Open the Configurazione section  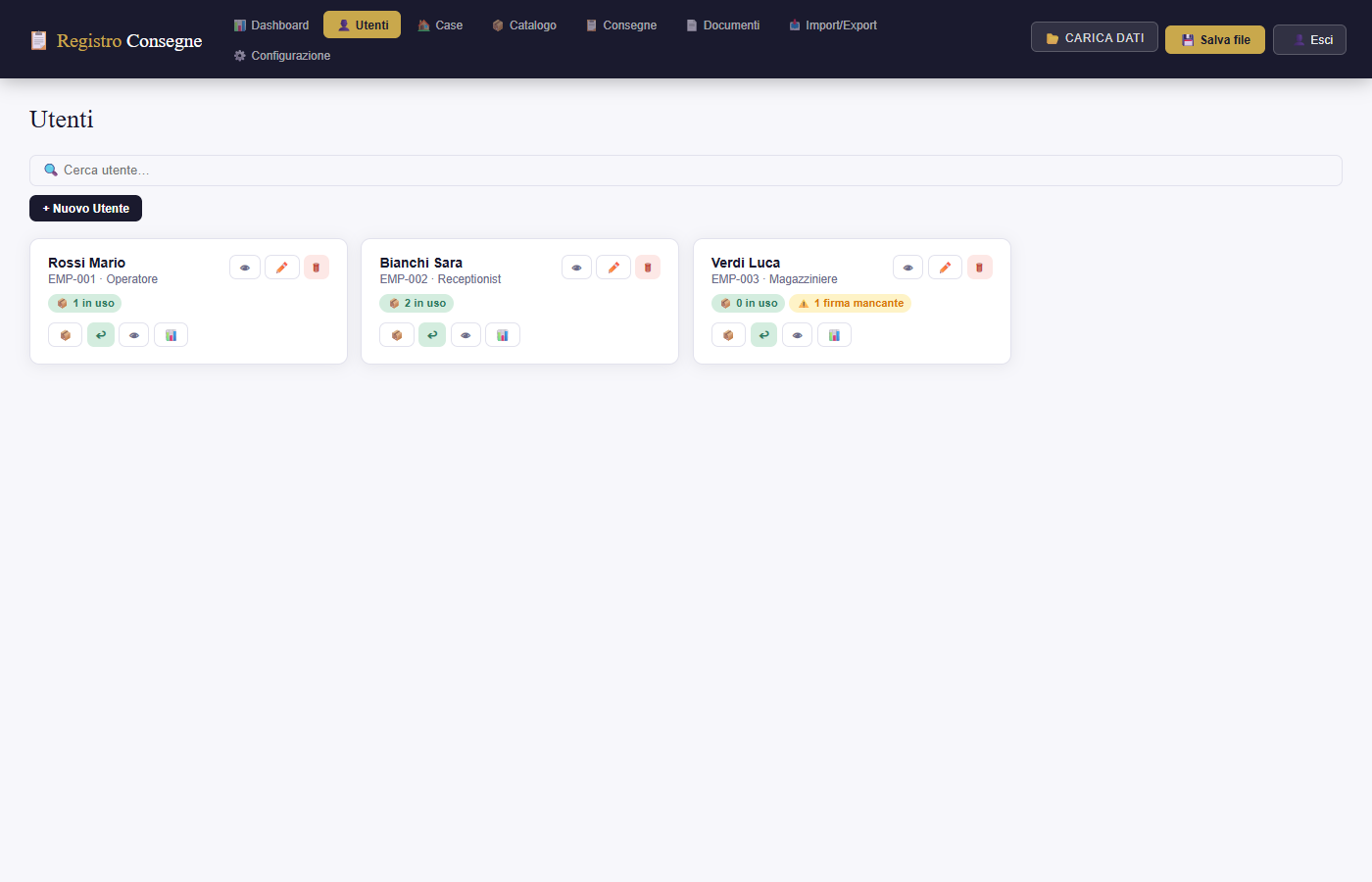tap(282, 56)
